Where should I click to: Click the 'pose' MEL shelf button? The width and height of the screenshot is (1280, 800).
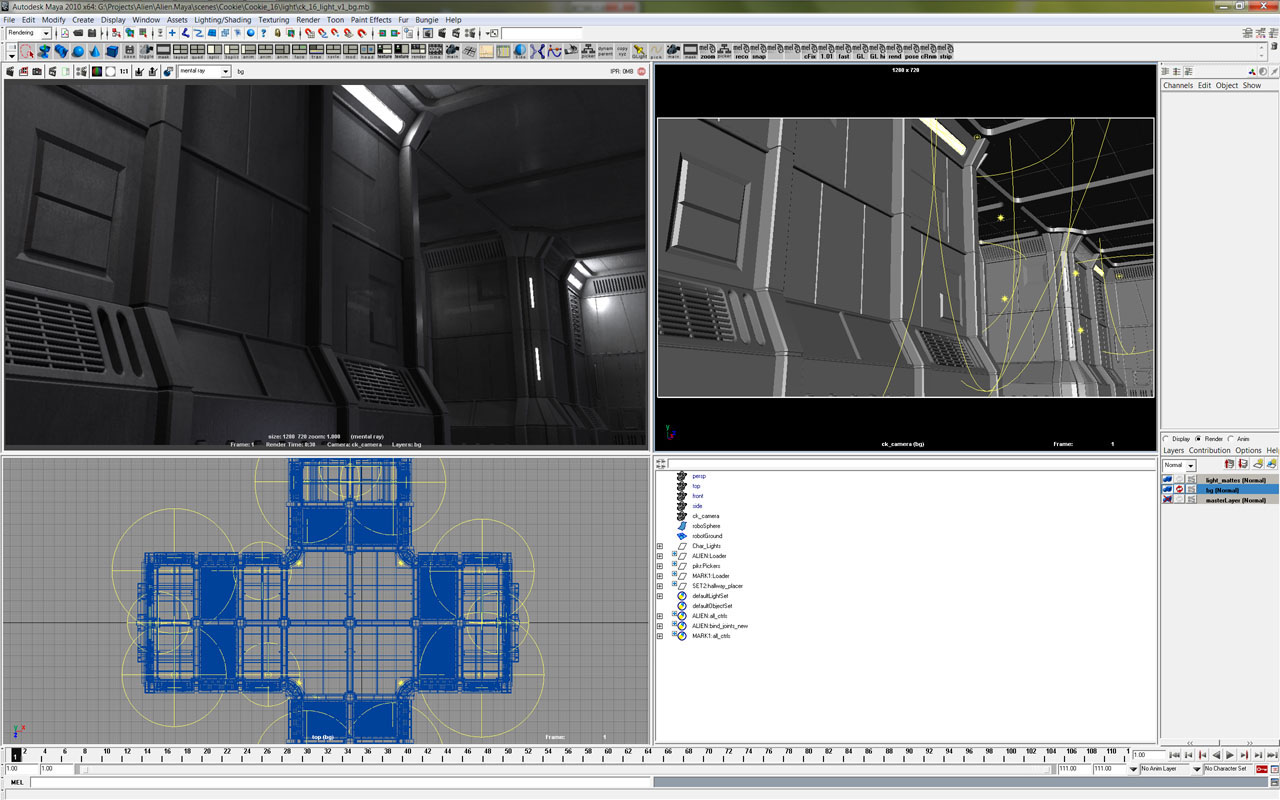[912, 51]
